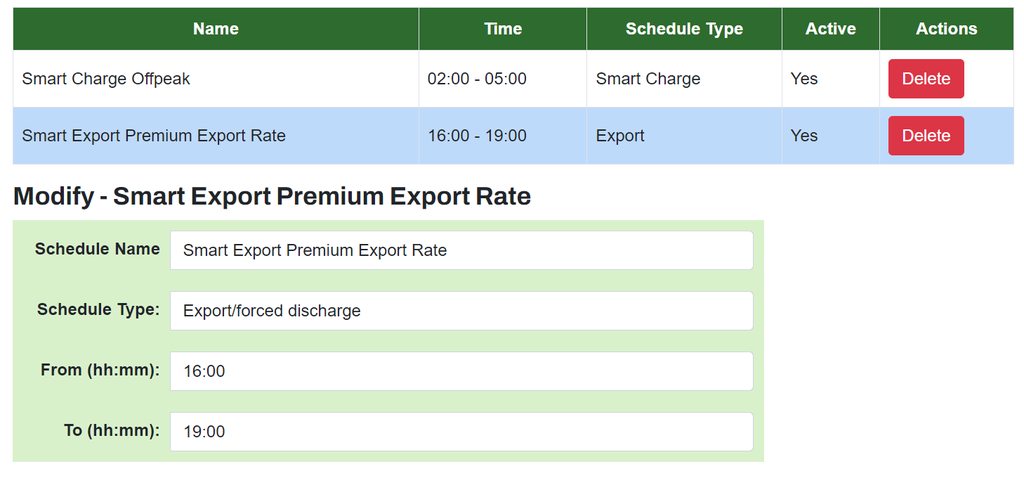1024x483 pixels.
Task: Click the Schedule Name label
Action: pyautogui.click(x=97, y=249)
